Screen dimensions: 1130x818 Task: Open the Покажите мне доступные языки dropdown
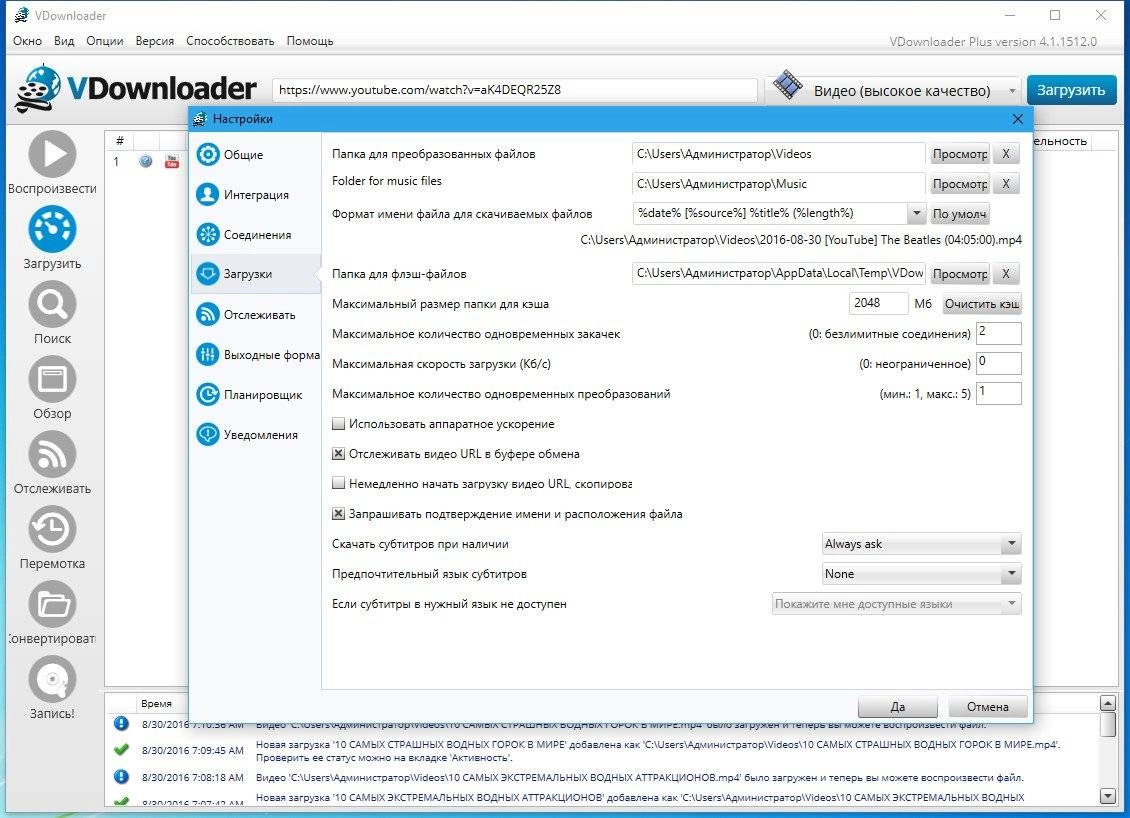pos(897,604)
